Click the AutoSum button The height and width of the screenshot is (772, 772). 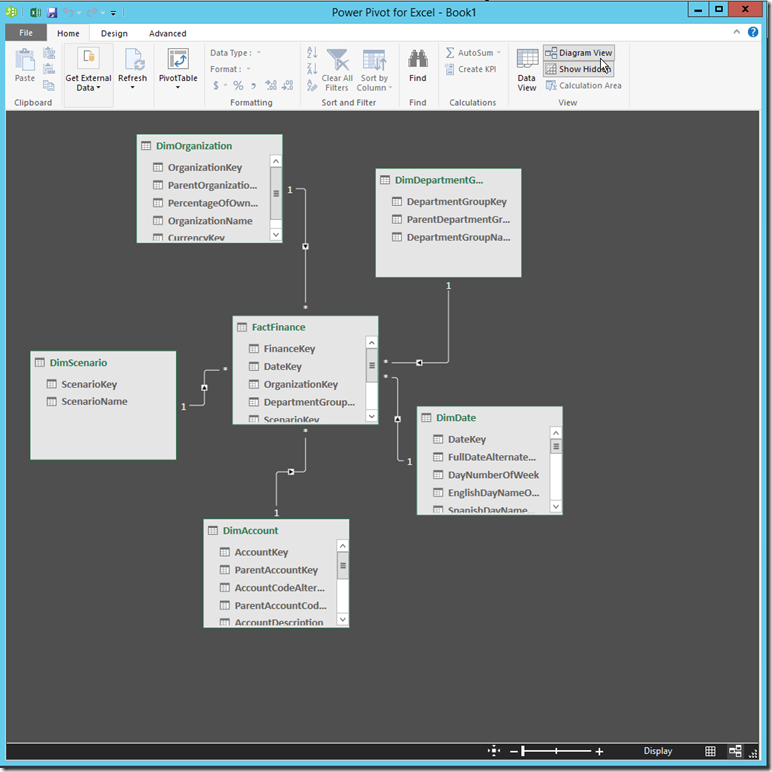[473, 53]
